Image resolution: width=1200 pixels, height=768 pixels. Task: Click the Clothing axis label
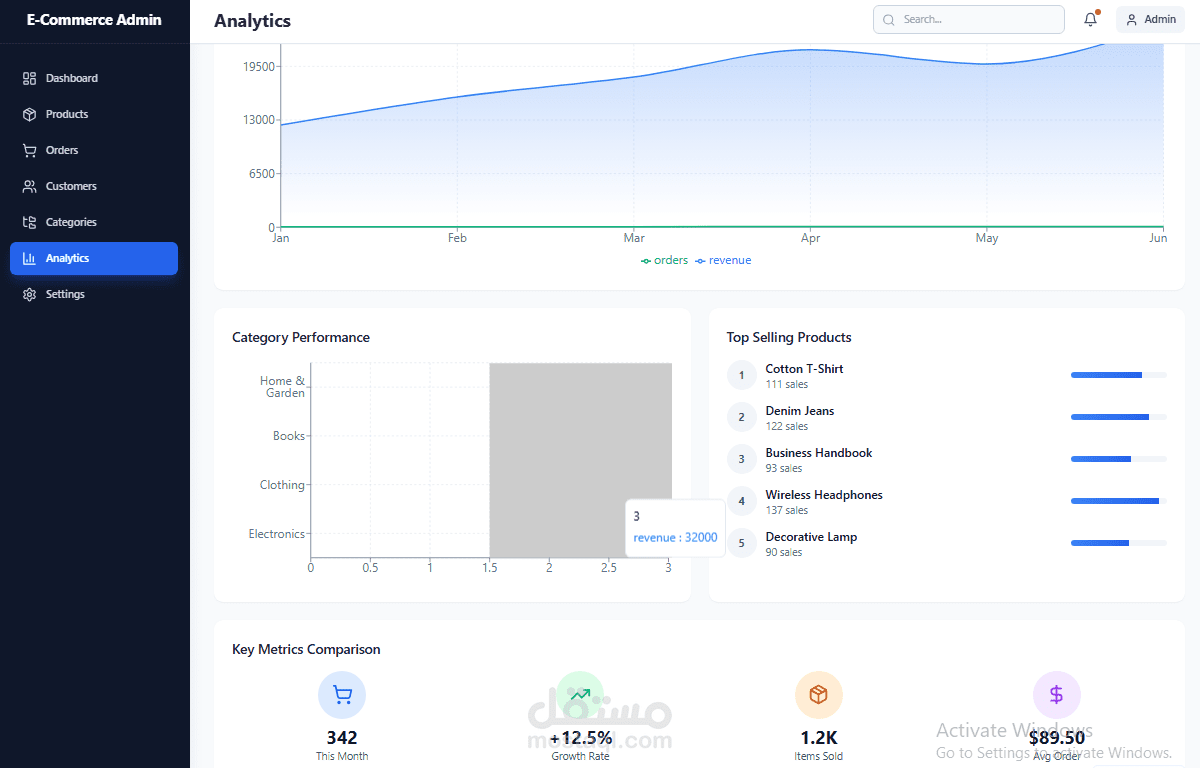point(282,485)
